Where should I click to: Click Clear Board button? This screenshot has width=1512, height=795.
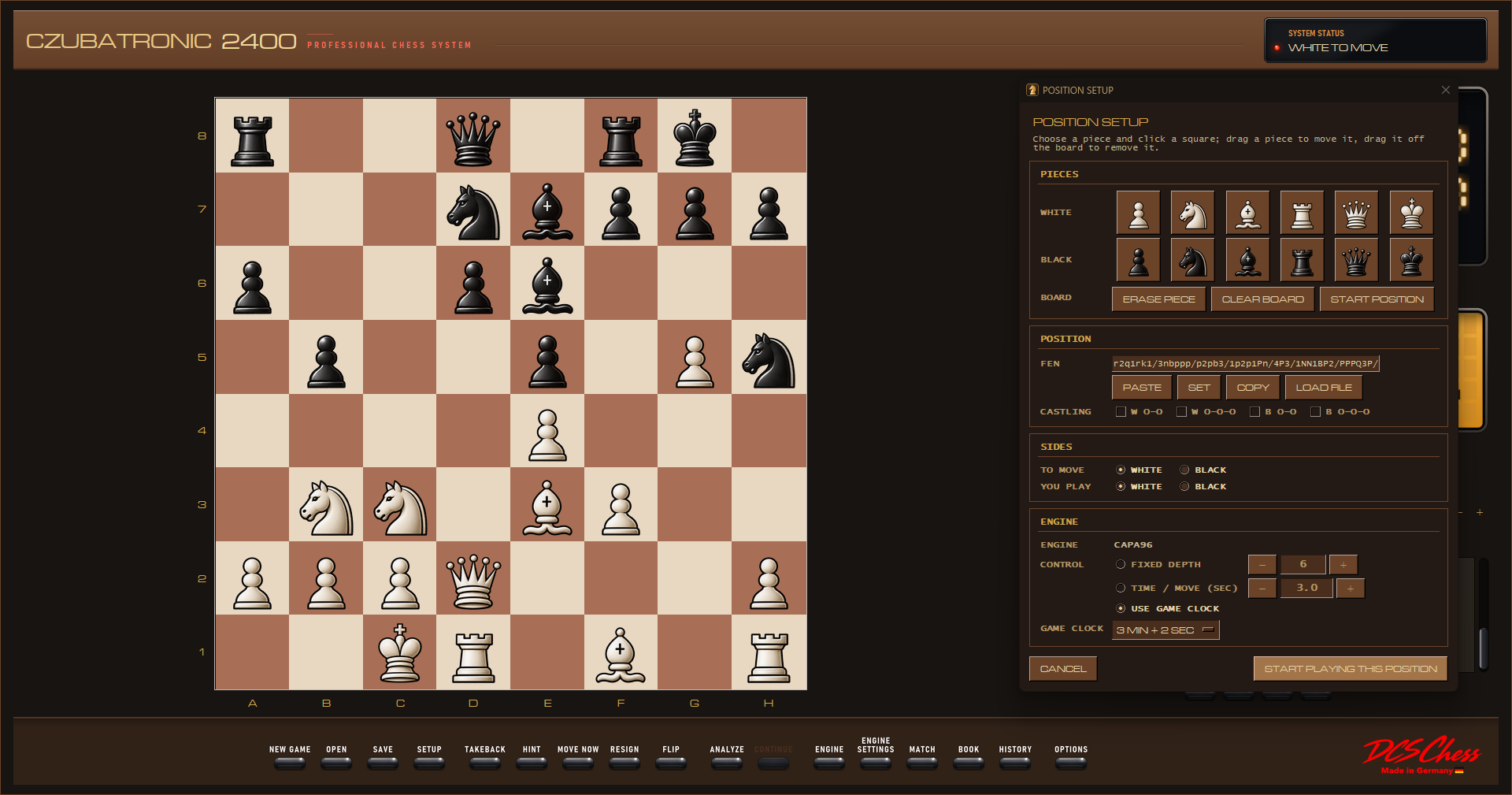point(1262,299)
